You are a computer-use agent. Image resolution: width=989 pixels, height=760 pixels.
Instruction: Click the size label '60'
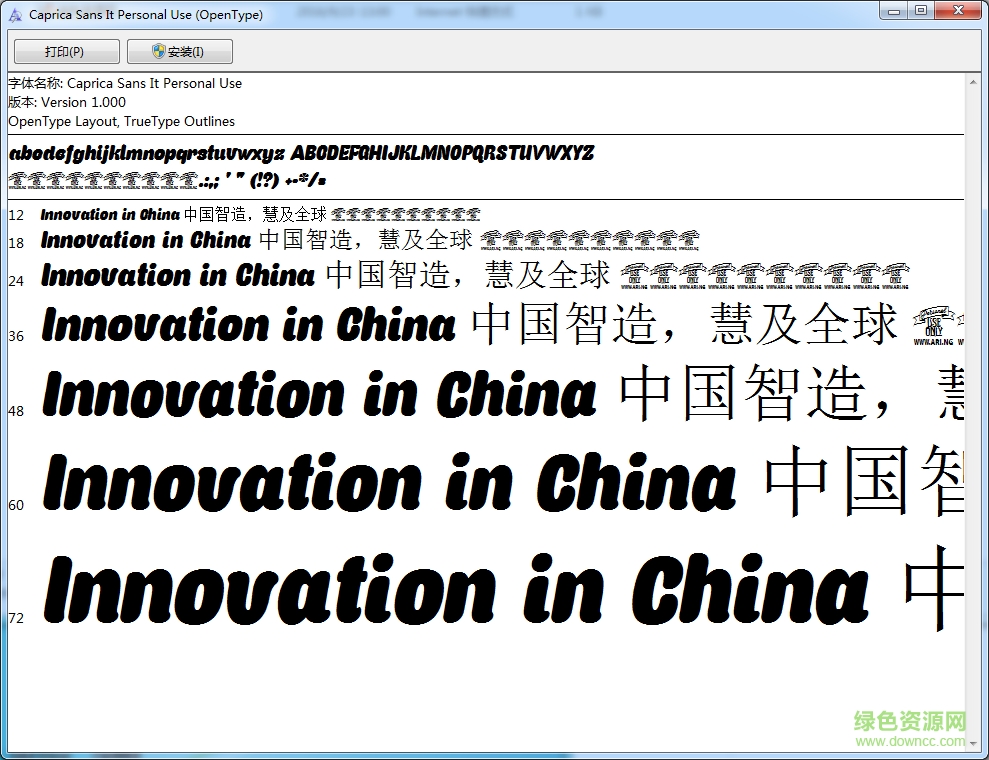click(16, 505)
